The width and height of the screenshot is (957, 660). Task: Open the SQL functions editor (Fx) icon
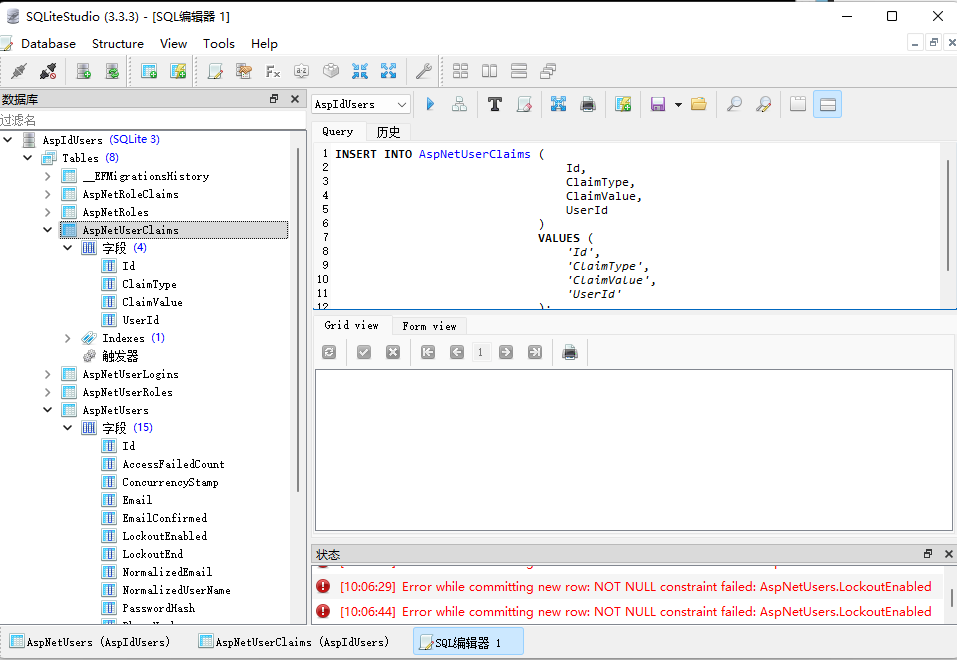point(273,71)
